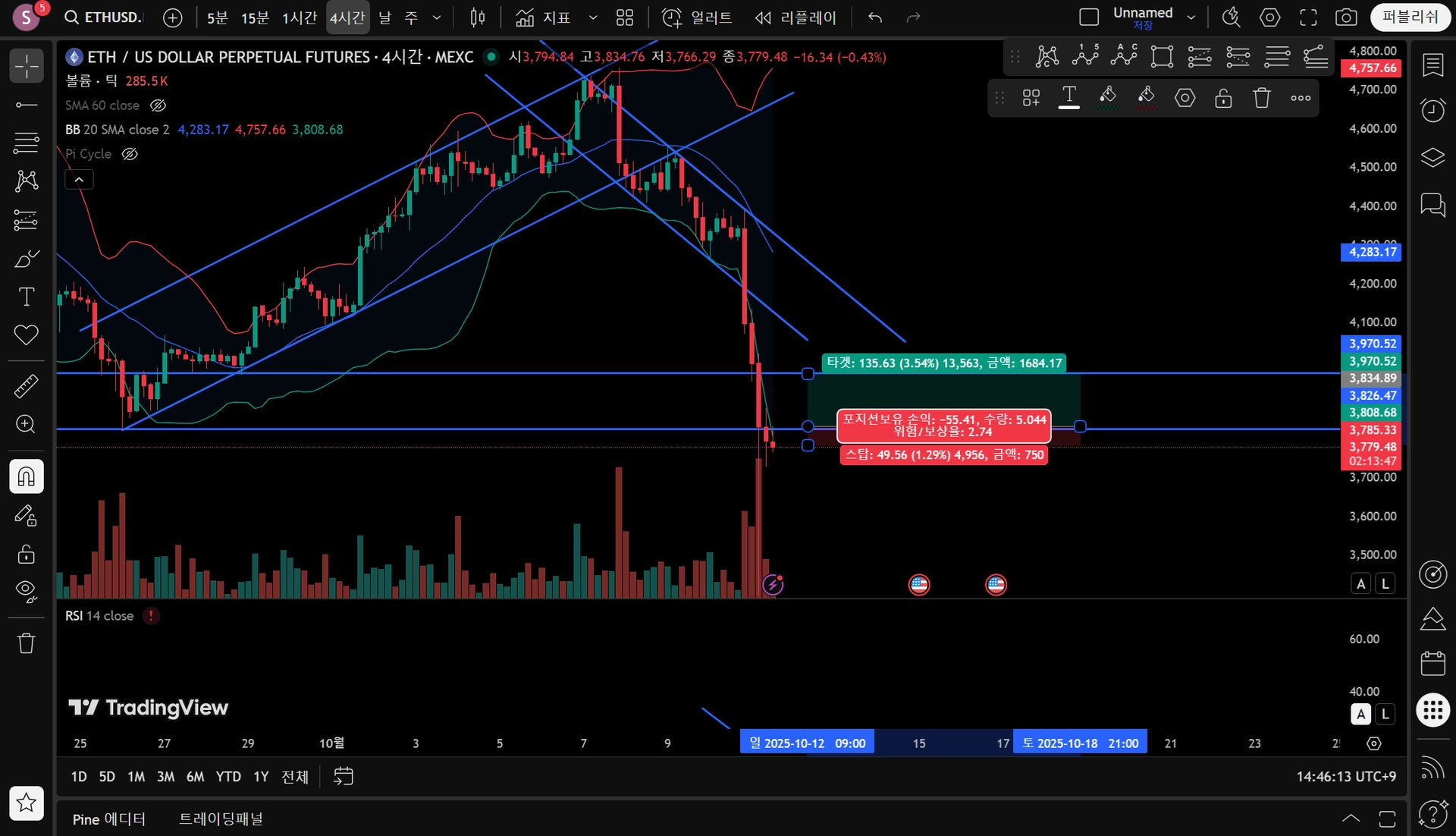This screenshot has height=836, width=1456.
Task: Select the 3M date range button
Action: 165,776
